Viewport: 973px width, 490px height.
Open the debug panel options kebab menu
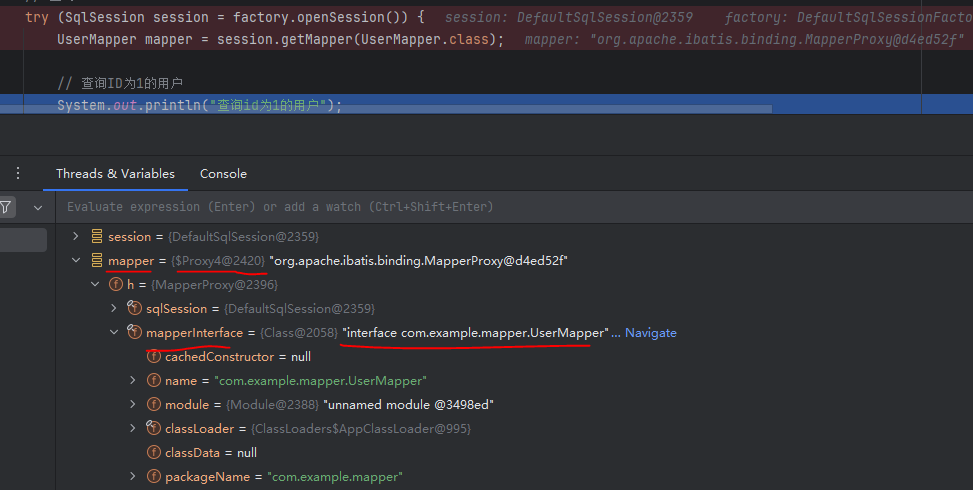[x=18, y=173]
